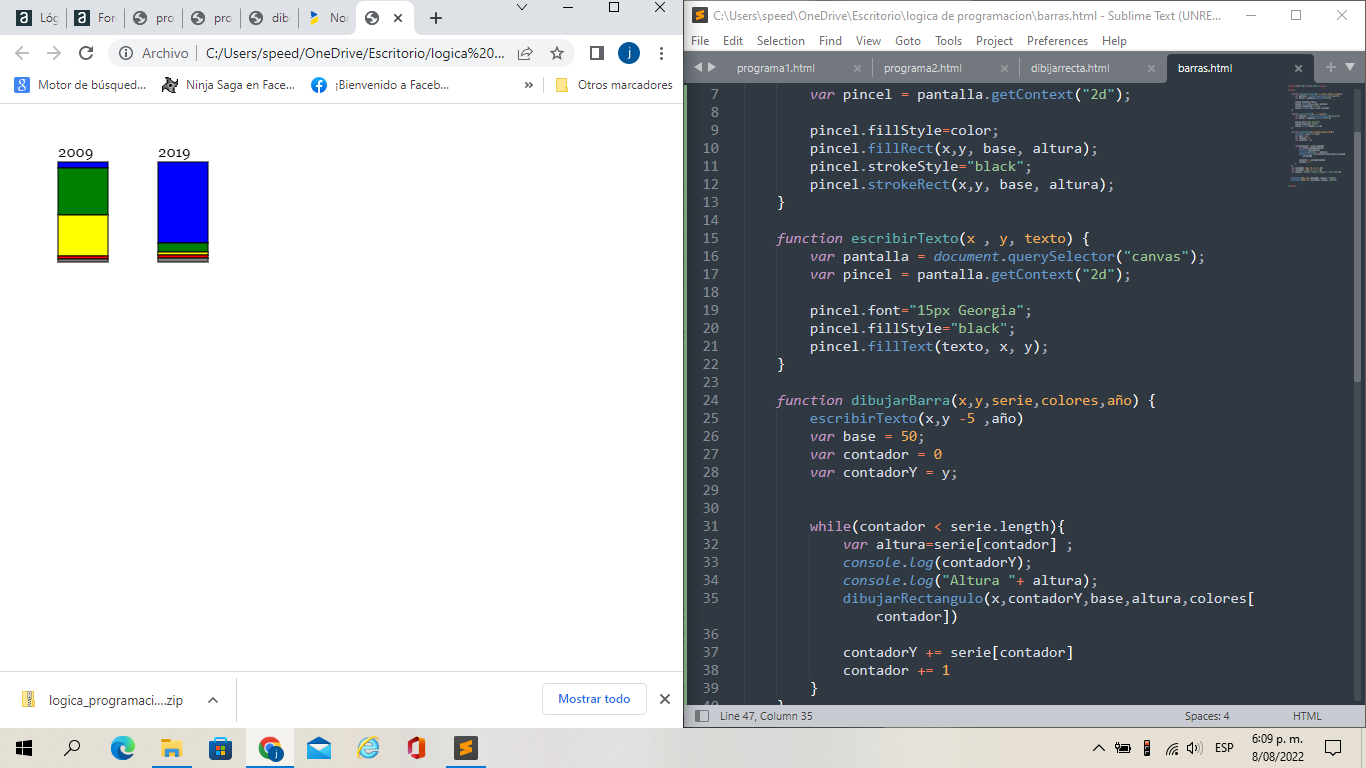Open Chrome's side panel icon
The width and height of the screenshot is (1366, 768).
click(x=597, y=53)
